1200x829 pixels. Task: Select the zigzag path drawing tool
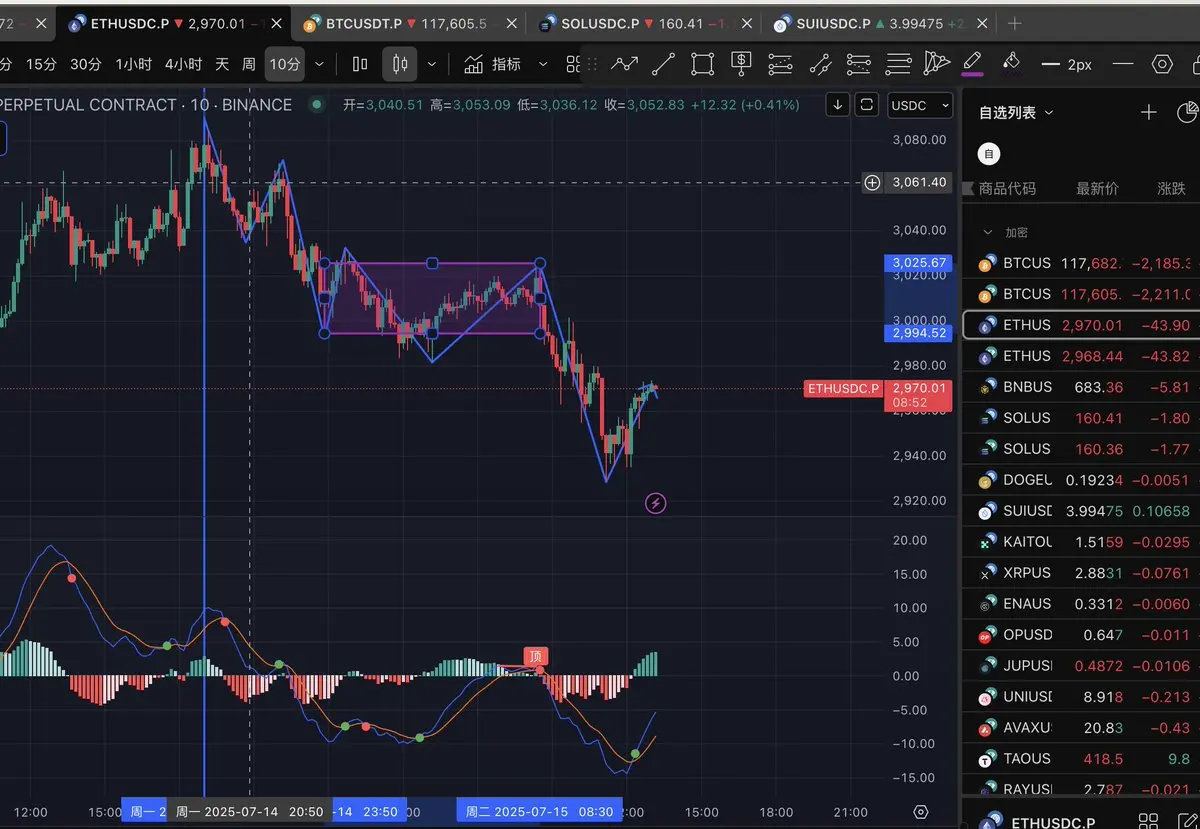click(624, 64)
